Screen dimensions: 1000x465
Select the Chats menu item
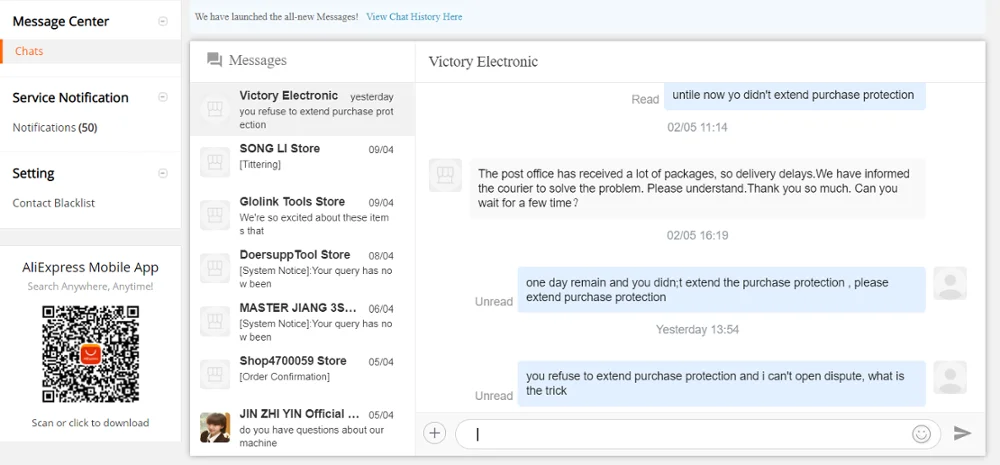(x=29, y=51)
